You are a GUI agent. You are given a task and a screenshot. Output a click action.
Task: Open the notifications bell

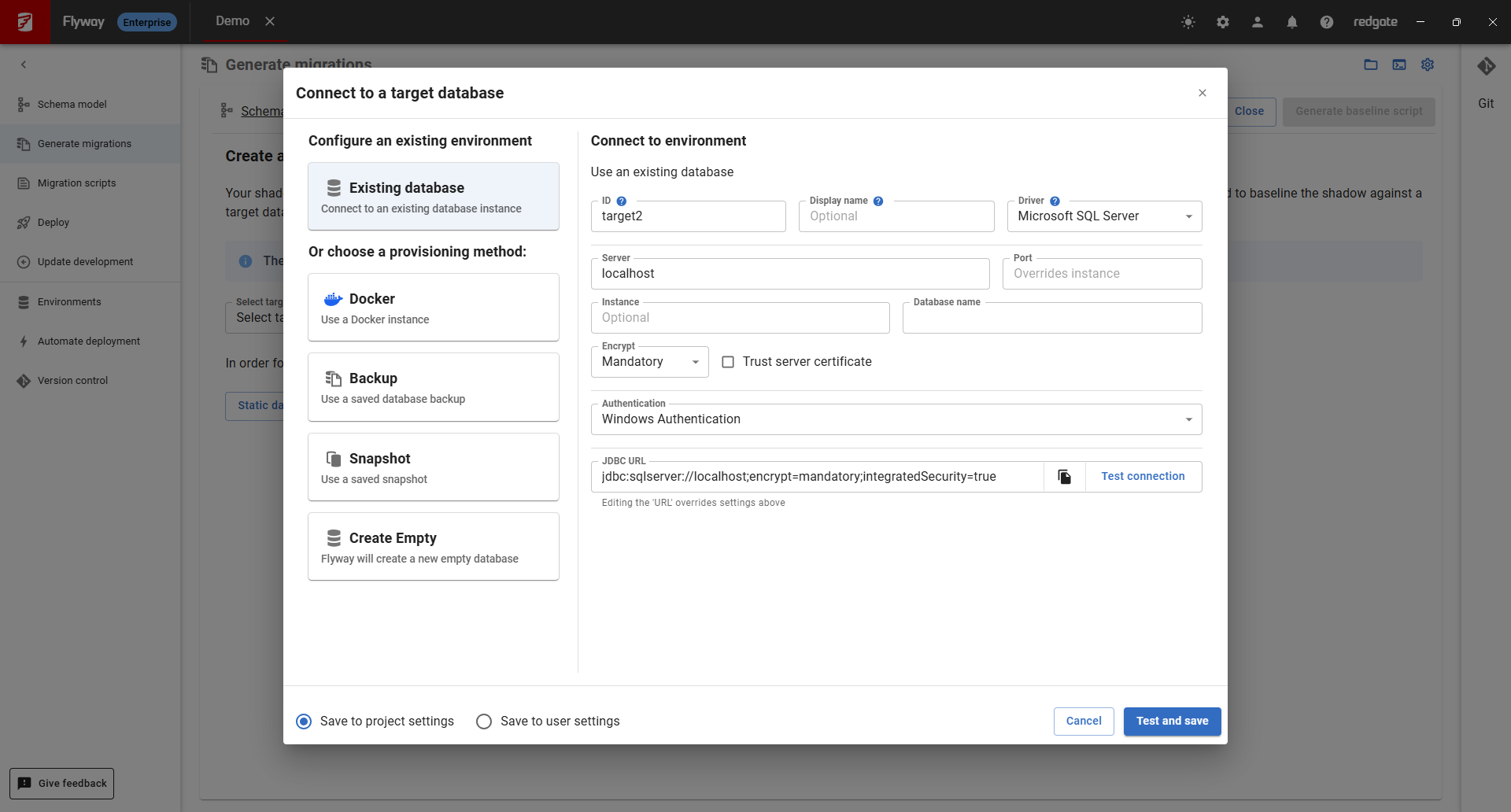[1291, 22]
